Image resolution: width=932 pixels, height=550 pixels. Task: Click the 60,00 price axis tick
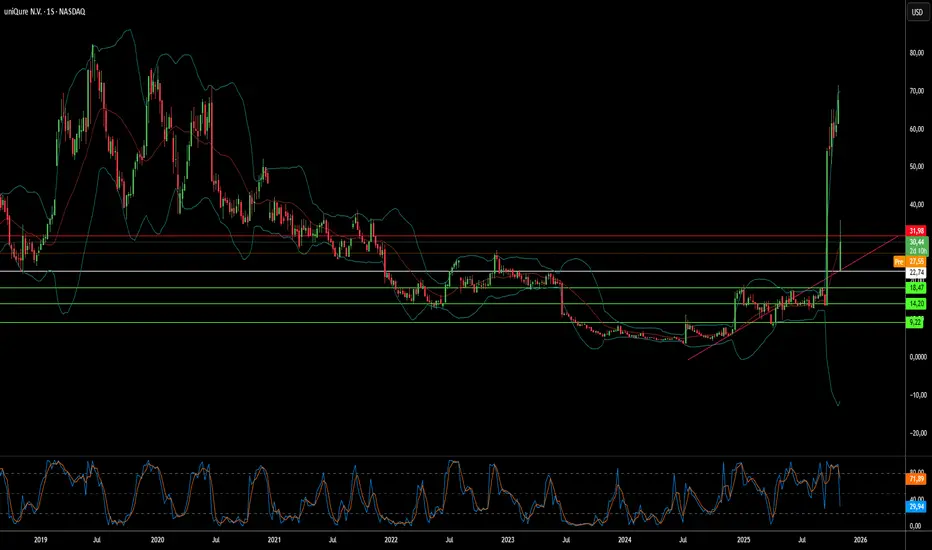tap(917, 129)
